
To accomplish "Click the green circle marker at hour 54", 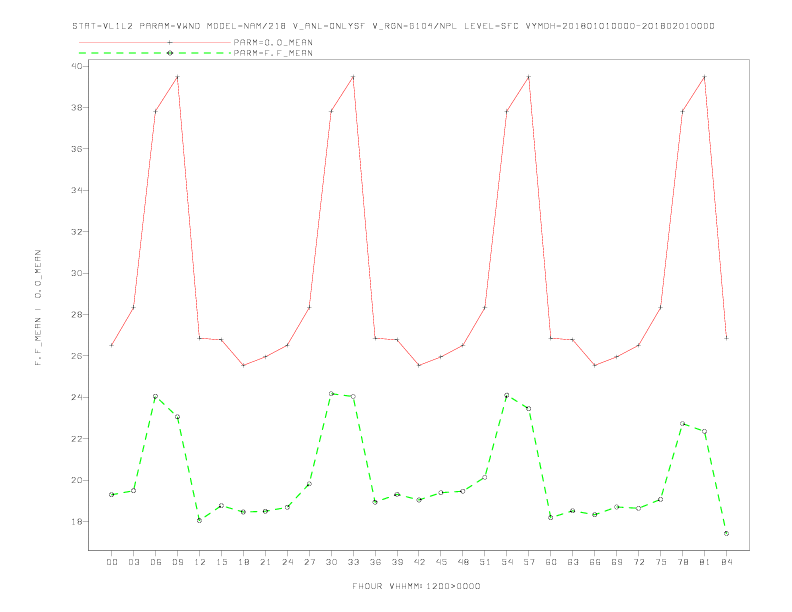I will (x=507, y=395).
